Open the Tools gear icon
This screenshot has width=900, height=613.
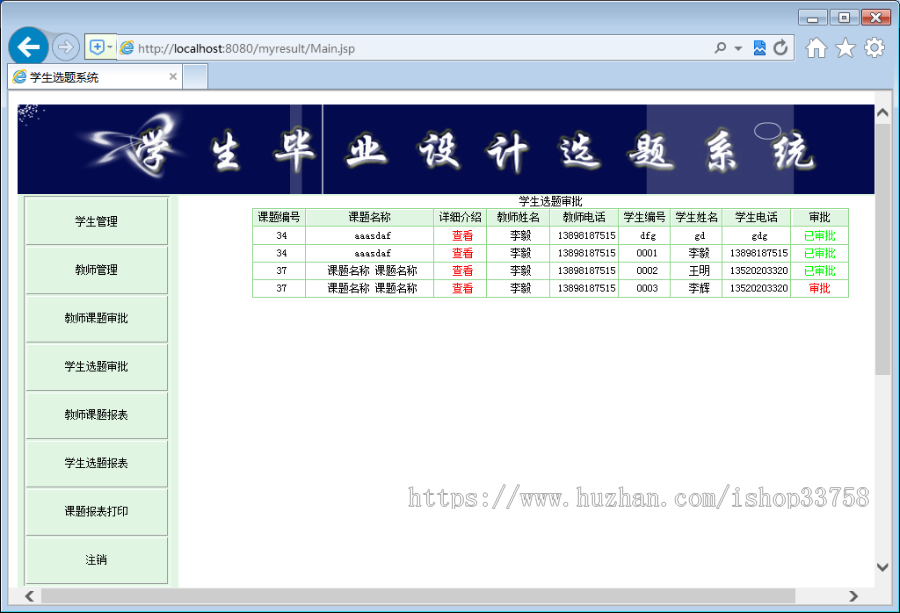874,48
